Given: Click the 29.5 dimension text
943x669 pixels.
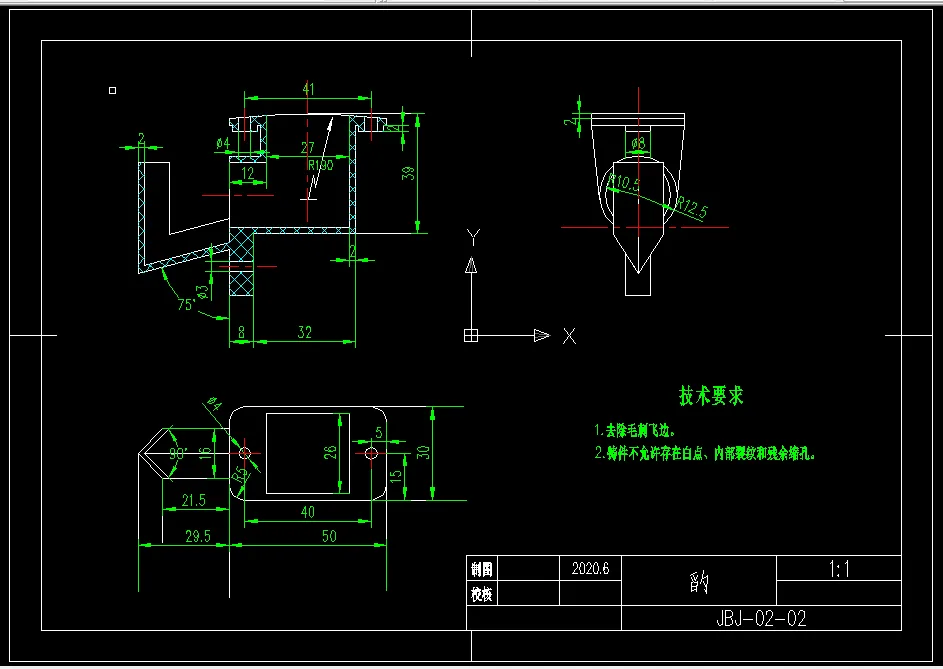Looking at the screenshot, I should pos(198,536).
